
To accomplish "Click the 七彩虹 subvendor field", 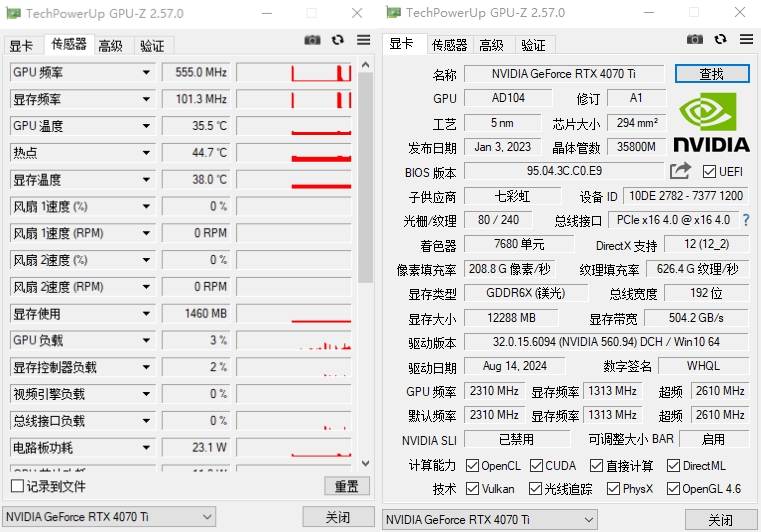I will coord(513,196).
